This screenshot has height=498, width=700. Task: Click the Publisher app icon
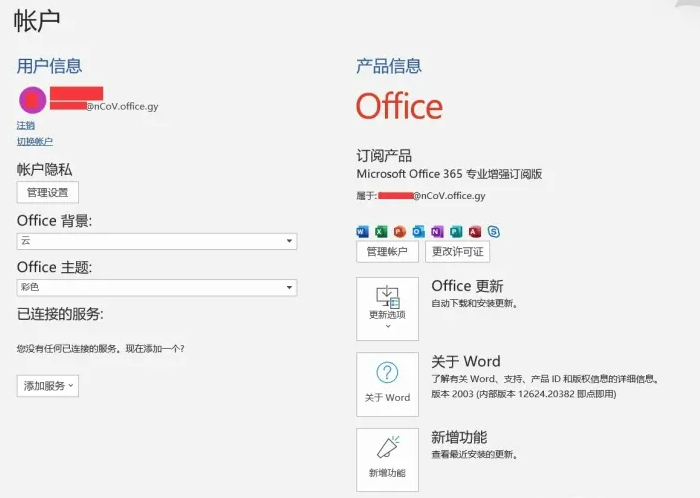[x=456, y=231]
